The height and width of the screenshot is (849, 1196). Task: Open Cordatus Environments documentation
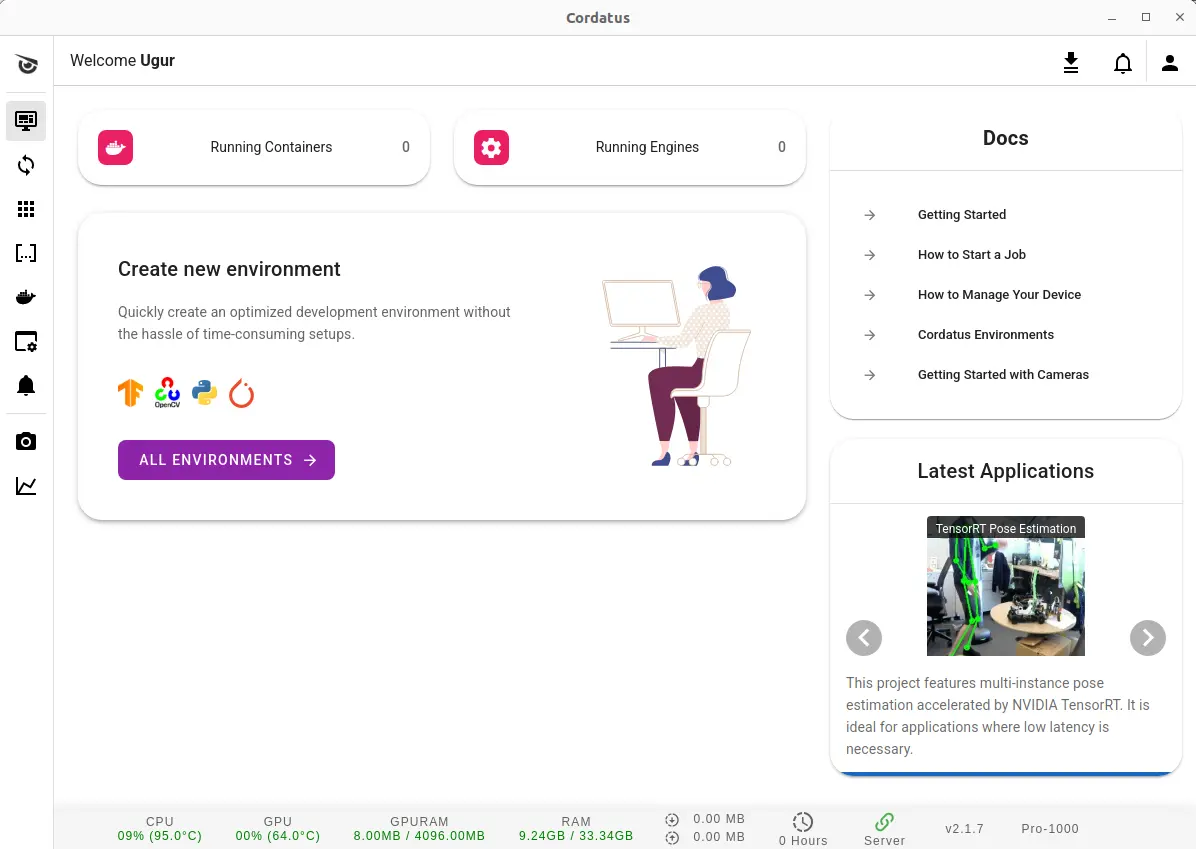(985, 334)
